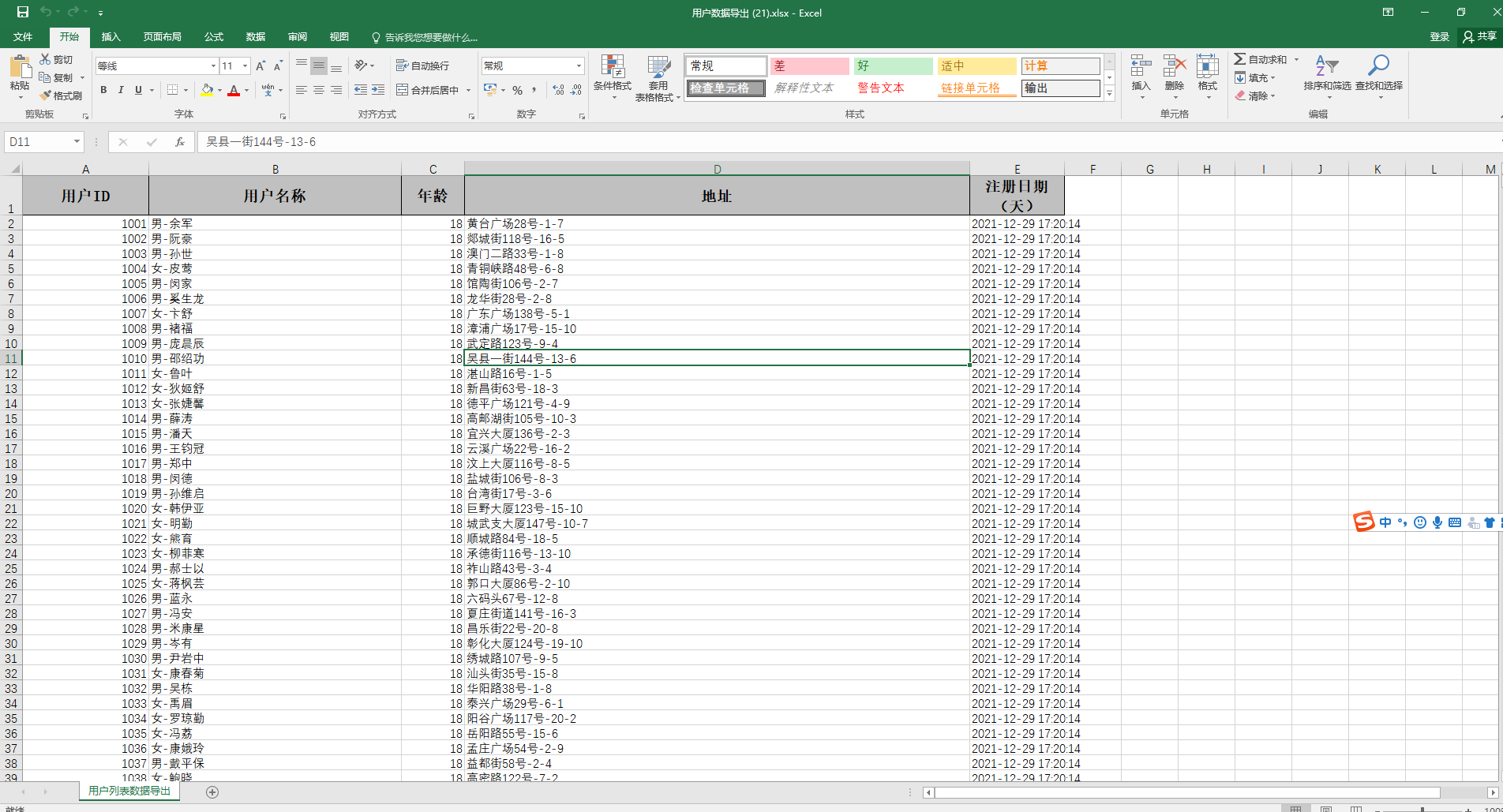Image resolution: width=1503 pixels, height=812 pixels.
Task: Enable center text alignment
Action: (x=318, y=89)
